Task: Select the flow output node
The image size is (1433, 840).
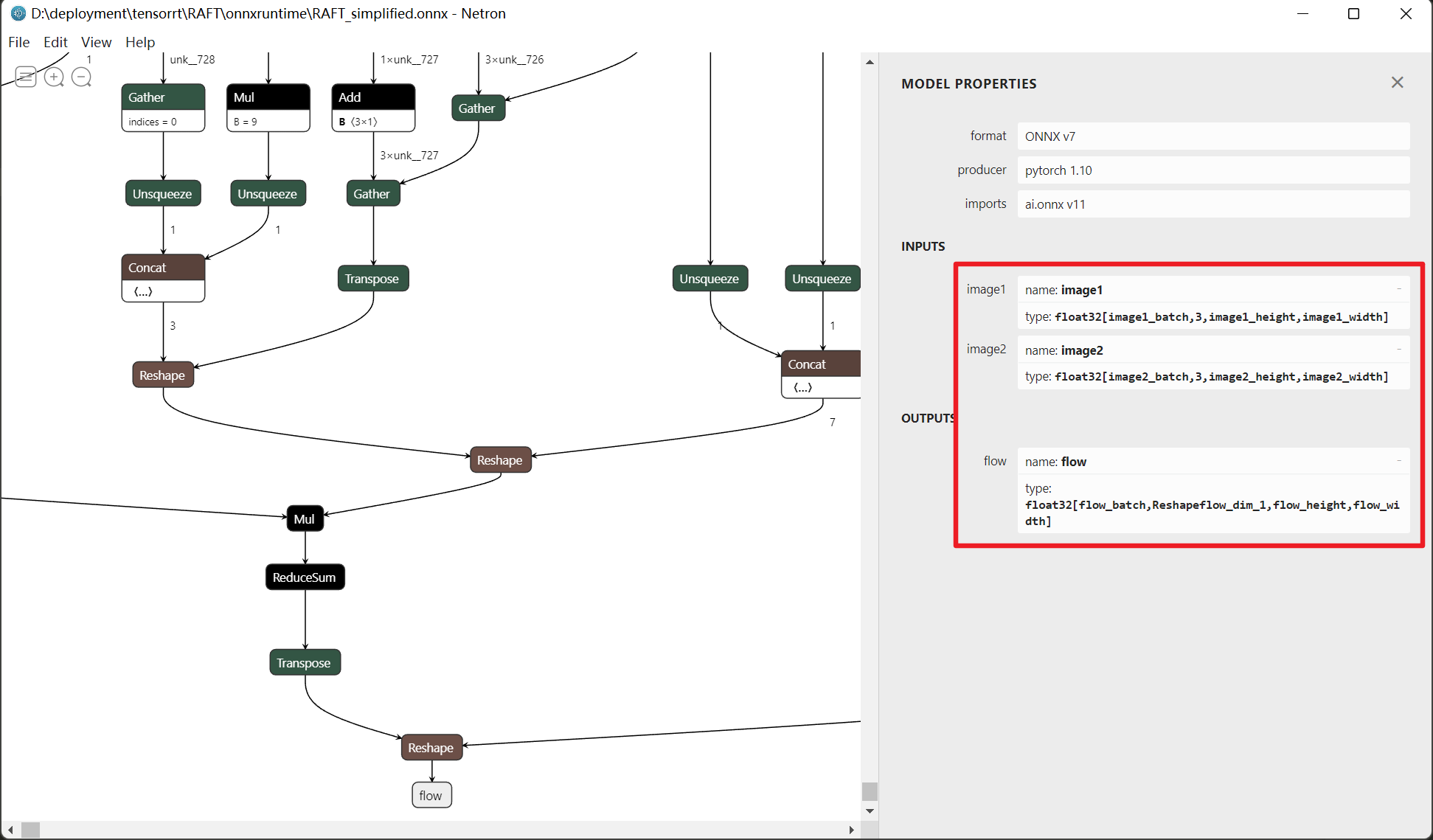Action: point(431,796)
